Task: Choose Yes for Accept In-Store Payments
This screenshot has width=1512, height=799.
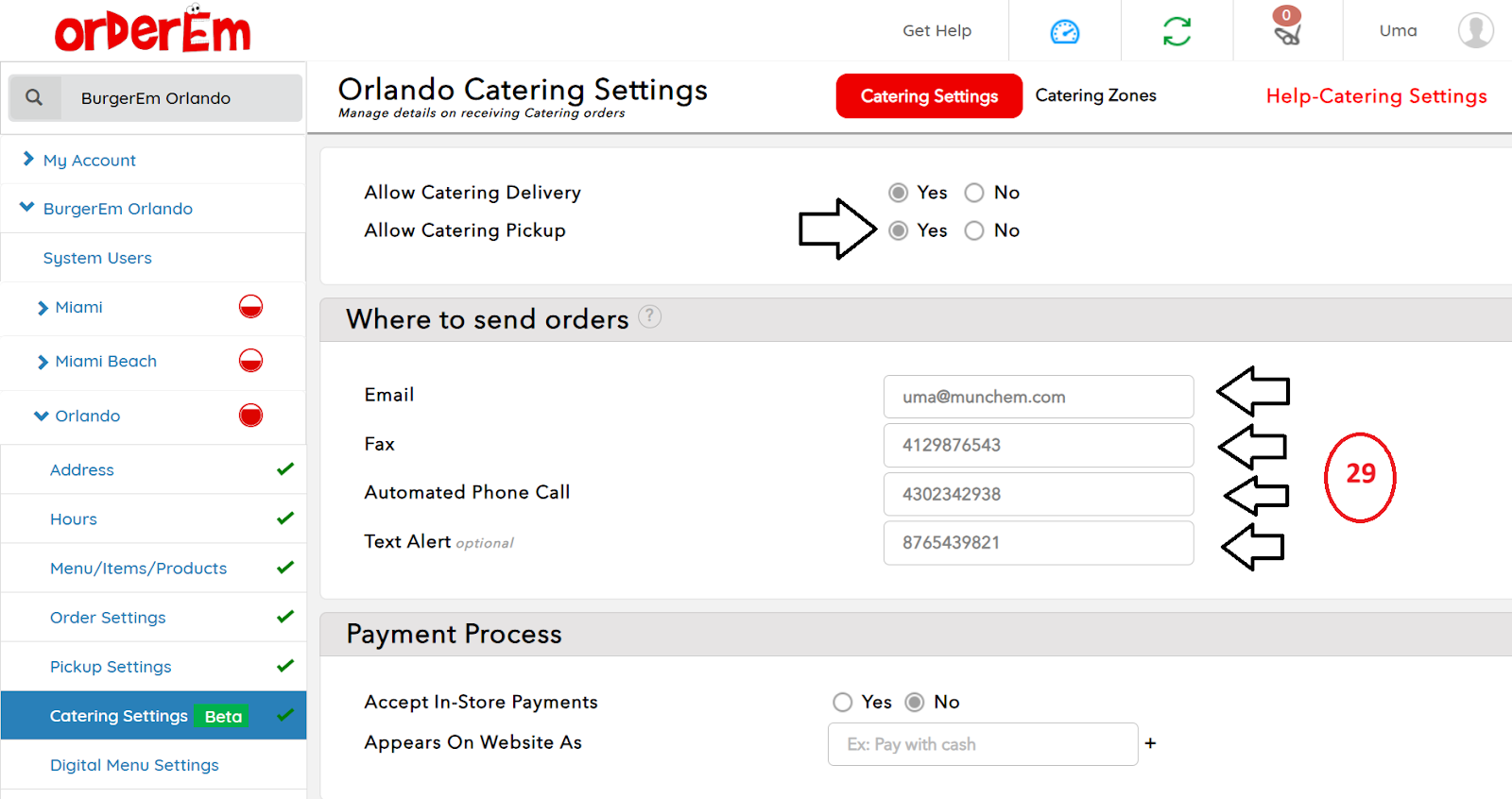Action: click(x=843, y=702)
